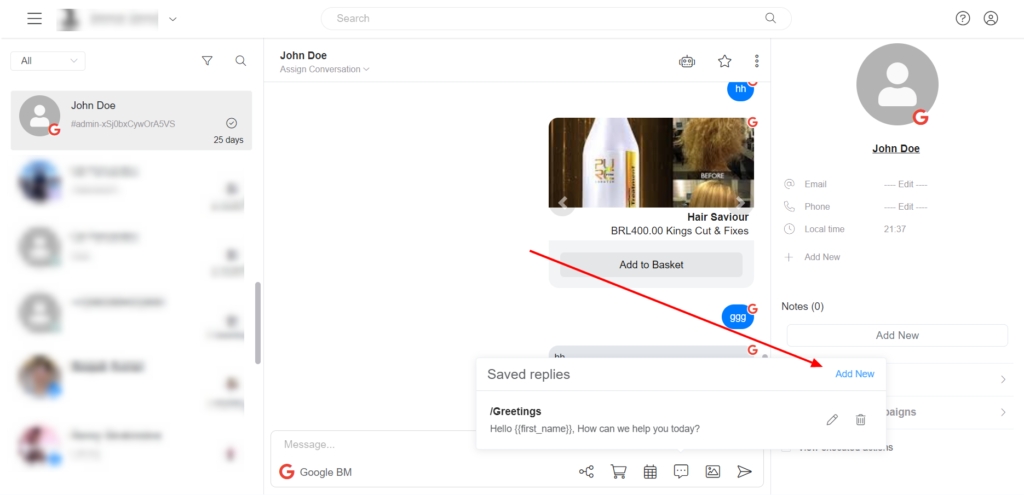Expand the Assign Conversation dropdown
Viewport: 1024px width, 495px height.
click(x=325, y=70)
